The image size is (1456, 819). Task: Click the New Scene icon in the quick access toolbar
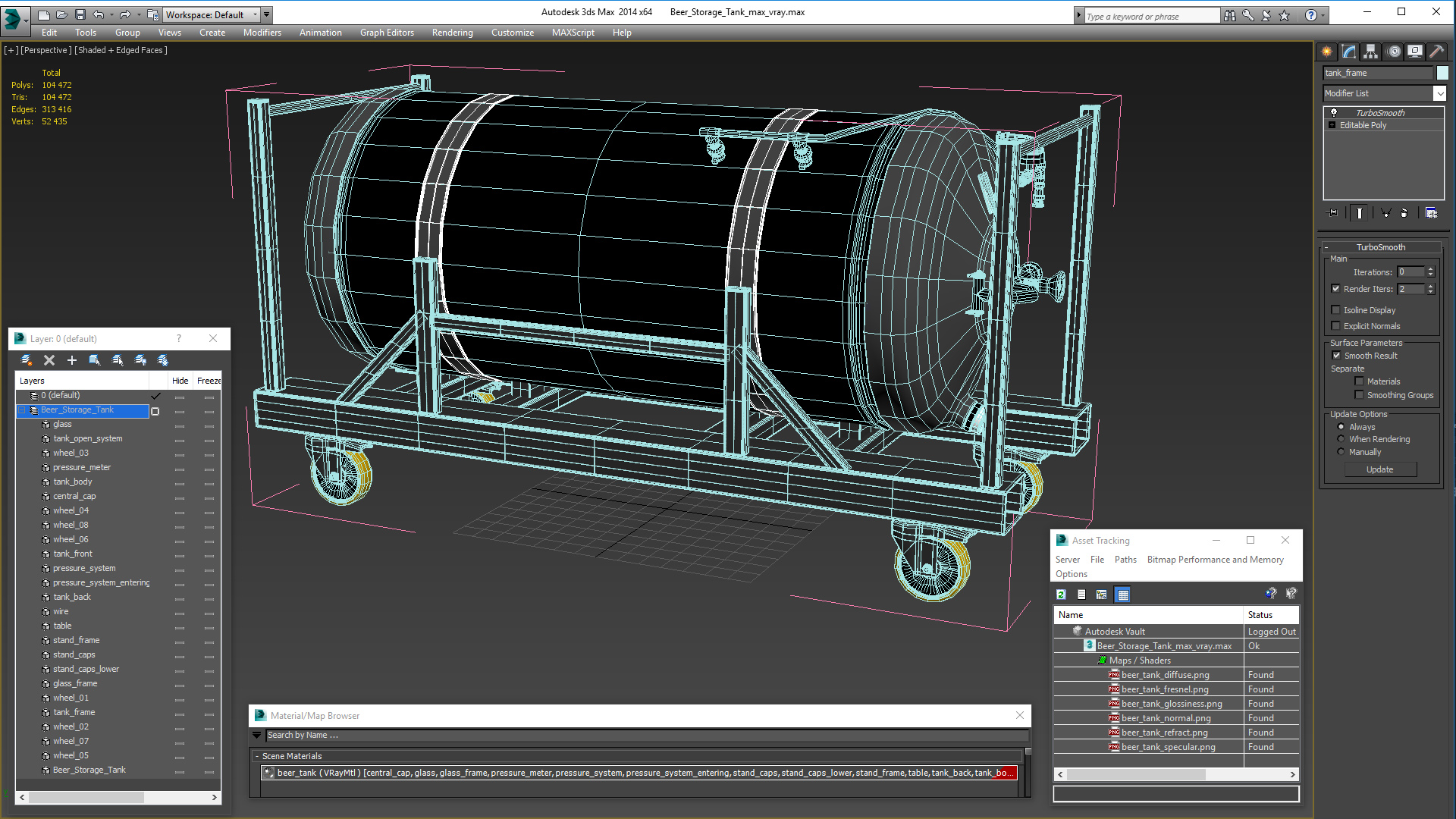point(44,14)
